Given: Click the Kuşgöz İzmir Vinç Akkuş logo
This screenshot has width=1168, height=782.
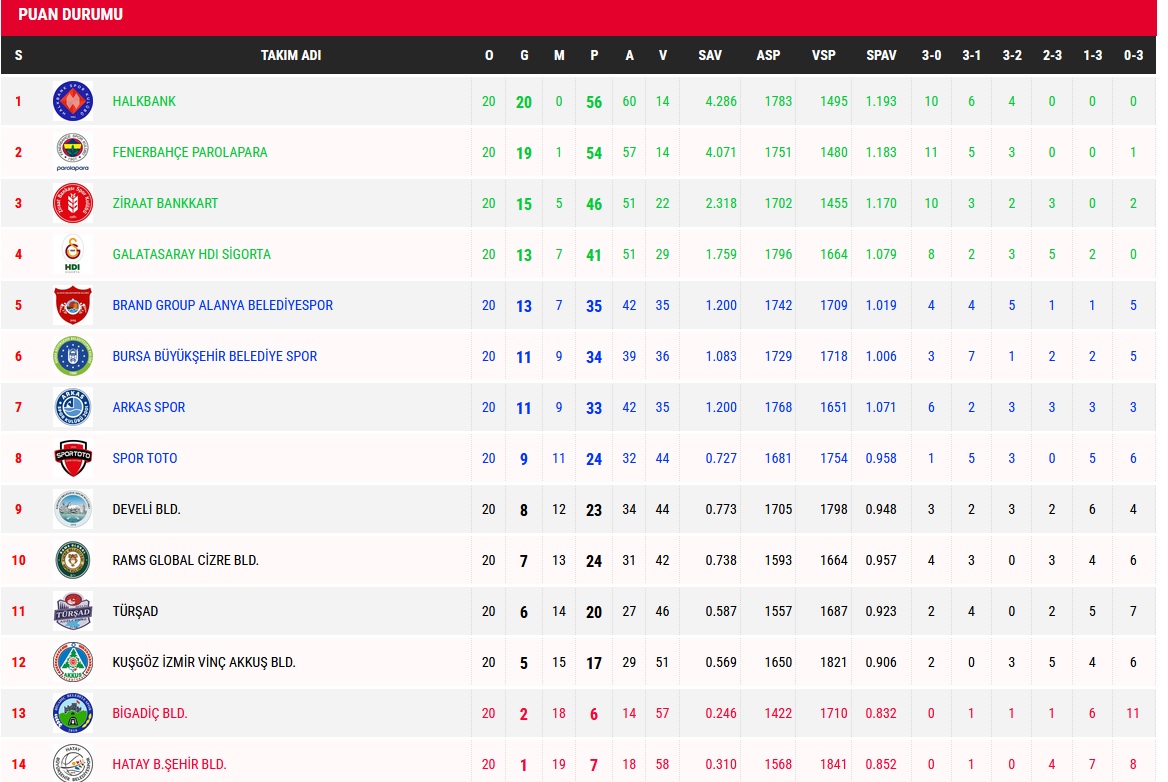Looking at the screenshot, I should pos(73,662).
